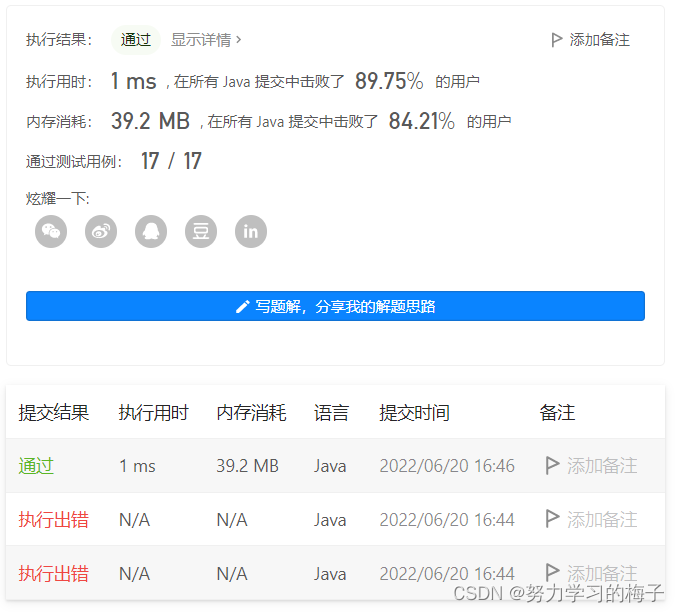Click the 备注 column header
Viewport: 679px width, 612px height.
557,412
